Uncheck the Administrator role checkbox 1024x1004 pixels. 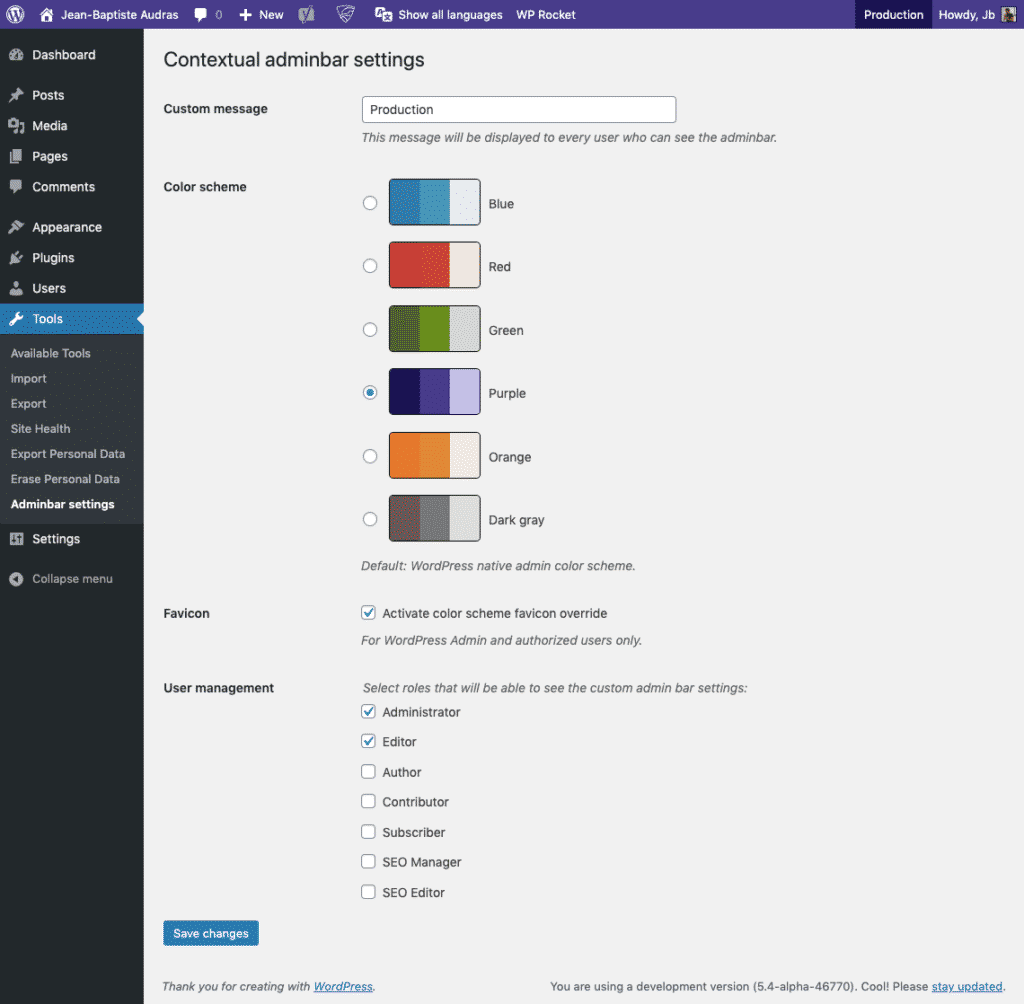pyautogui.click(x=368, y=711)
